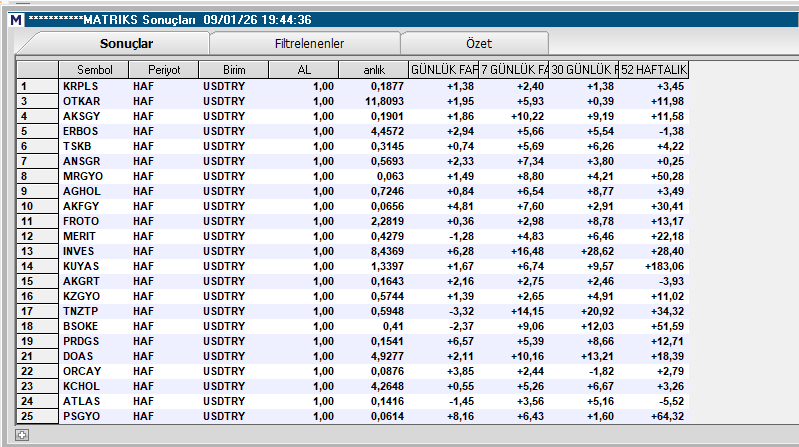This screenshot has height=447, width=799.
Task: Click the Matriks M logo icon
Action: coord(16,20)
